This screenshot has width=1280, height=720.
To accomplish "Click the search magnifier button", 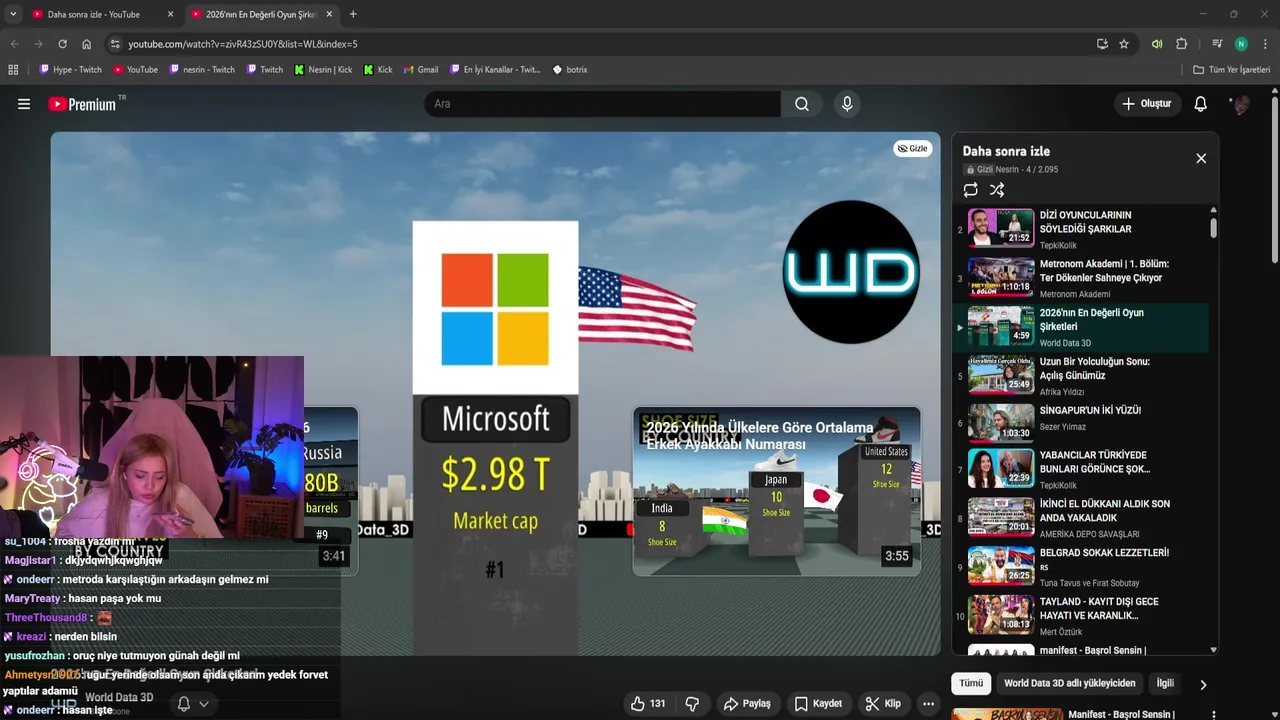I will (x=802, y=104).
